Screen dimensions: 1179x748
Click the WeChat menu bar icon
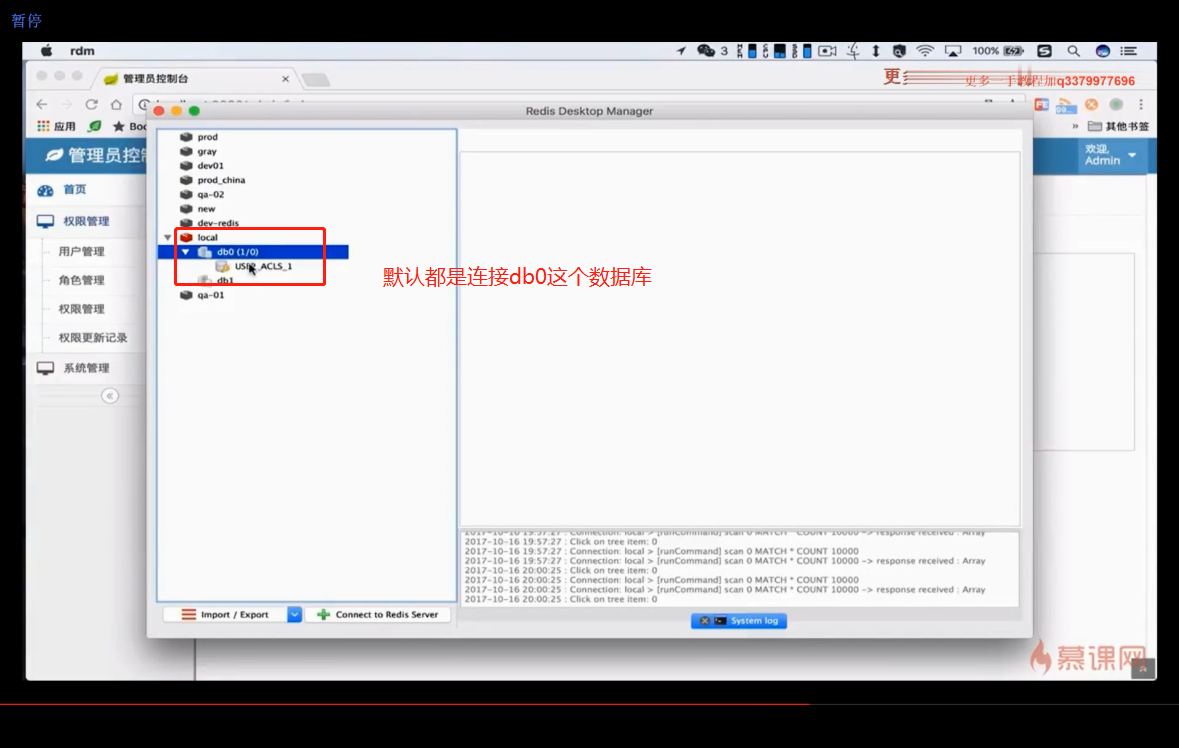pos(705,50)
